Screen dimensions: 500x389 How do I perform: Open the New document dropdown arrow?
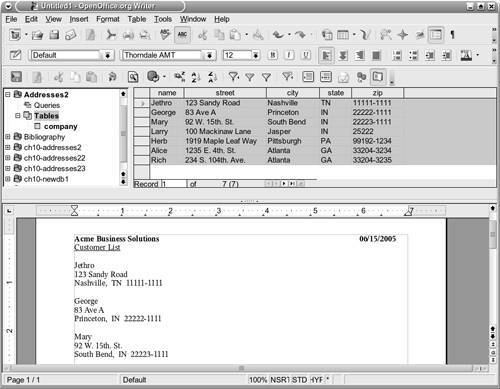[26, 35]
